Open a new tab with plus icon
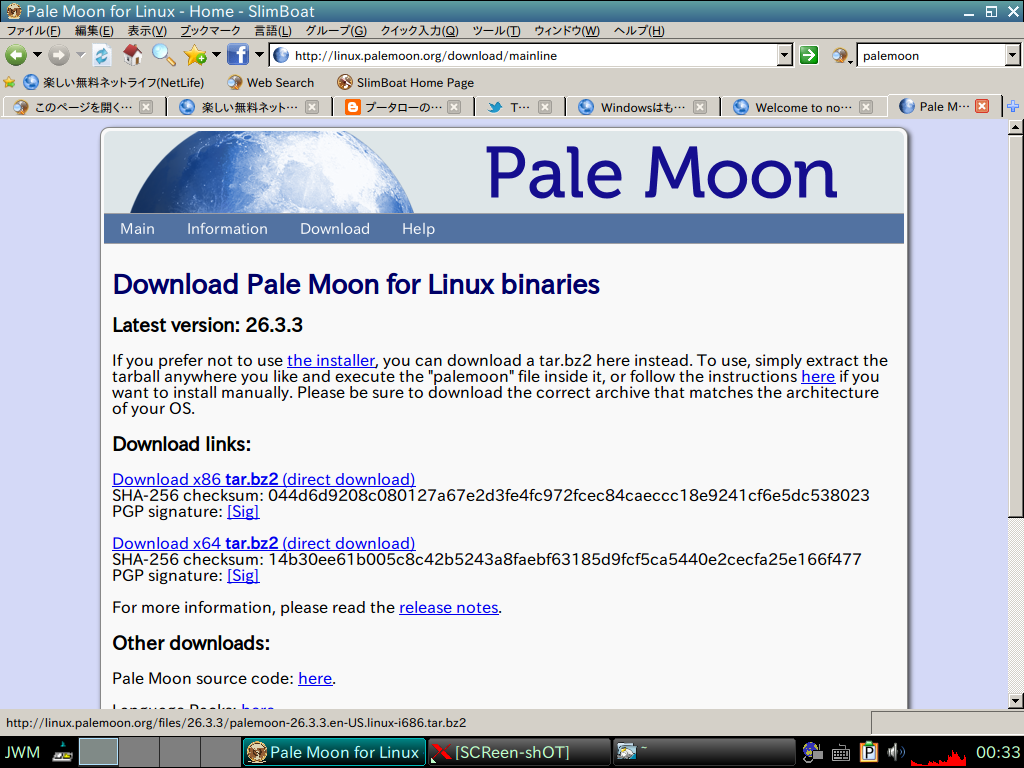The height and width of the screenshot is (768, 1024). [1013, 106]
